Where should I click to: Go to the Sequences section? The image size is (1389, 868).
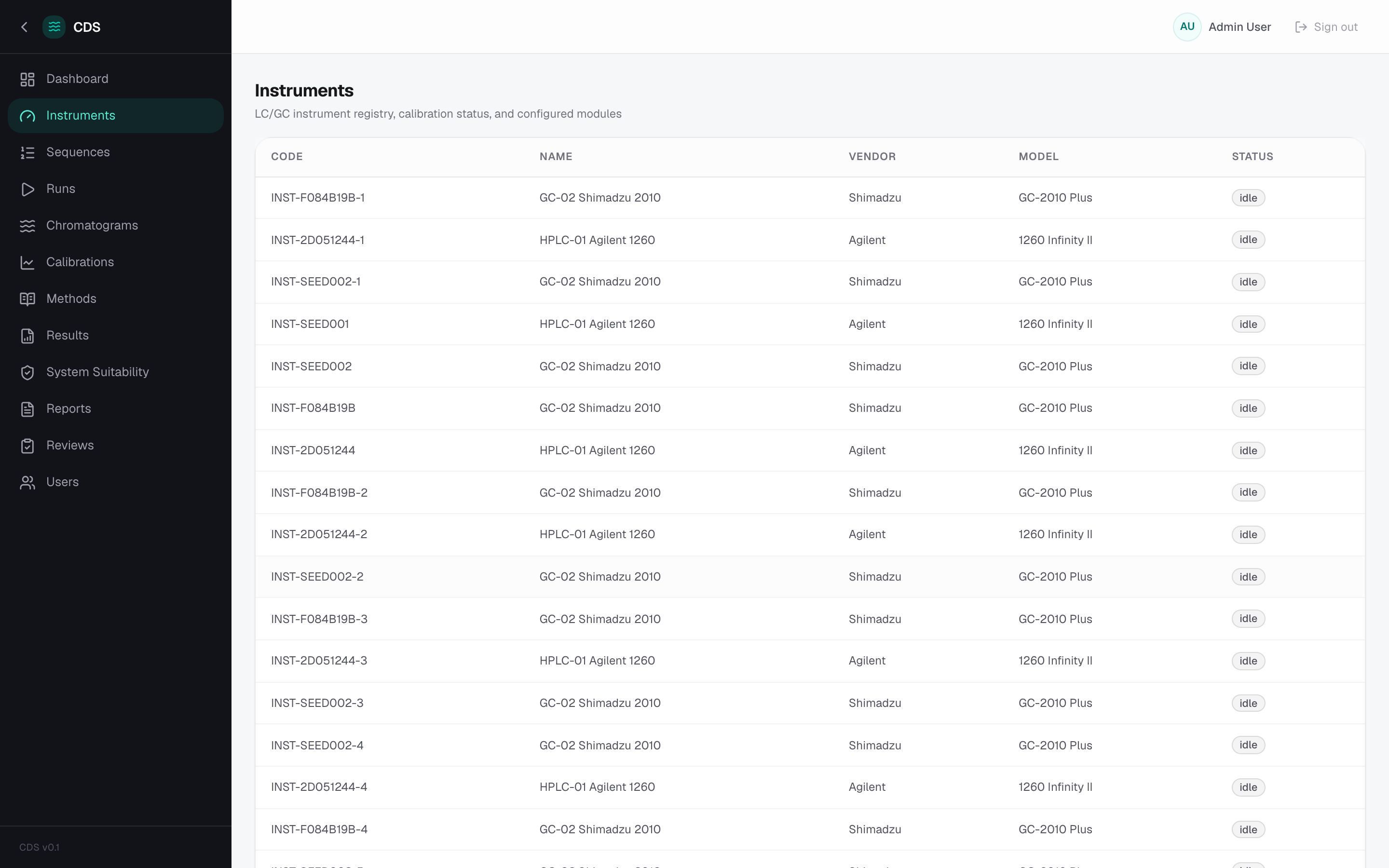coord(115,153)
